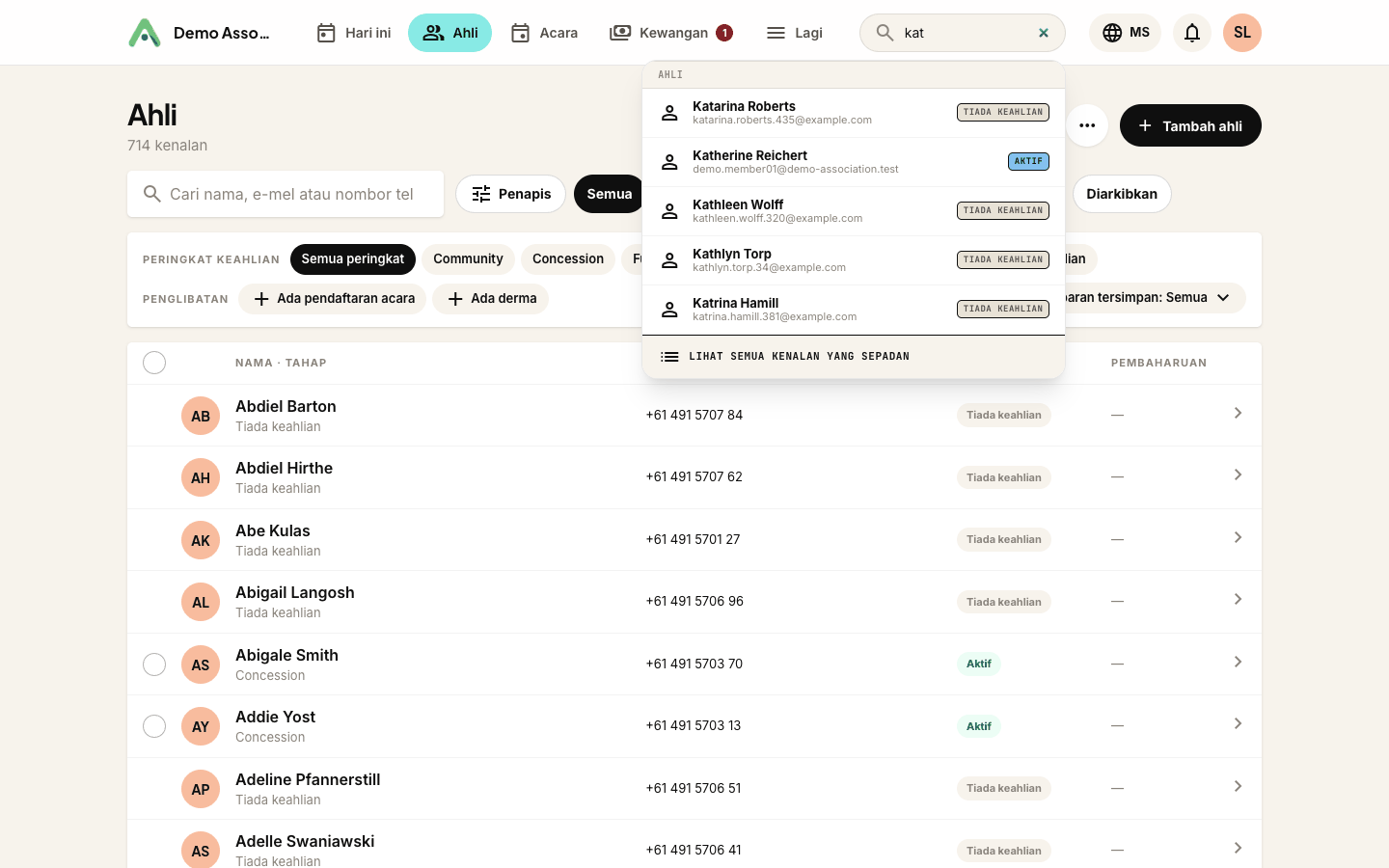Go to the Hari ini tab
This screenshot has width=1389, height=868.
pyautogui.click(x=354, y=33)
